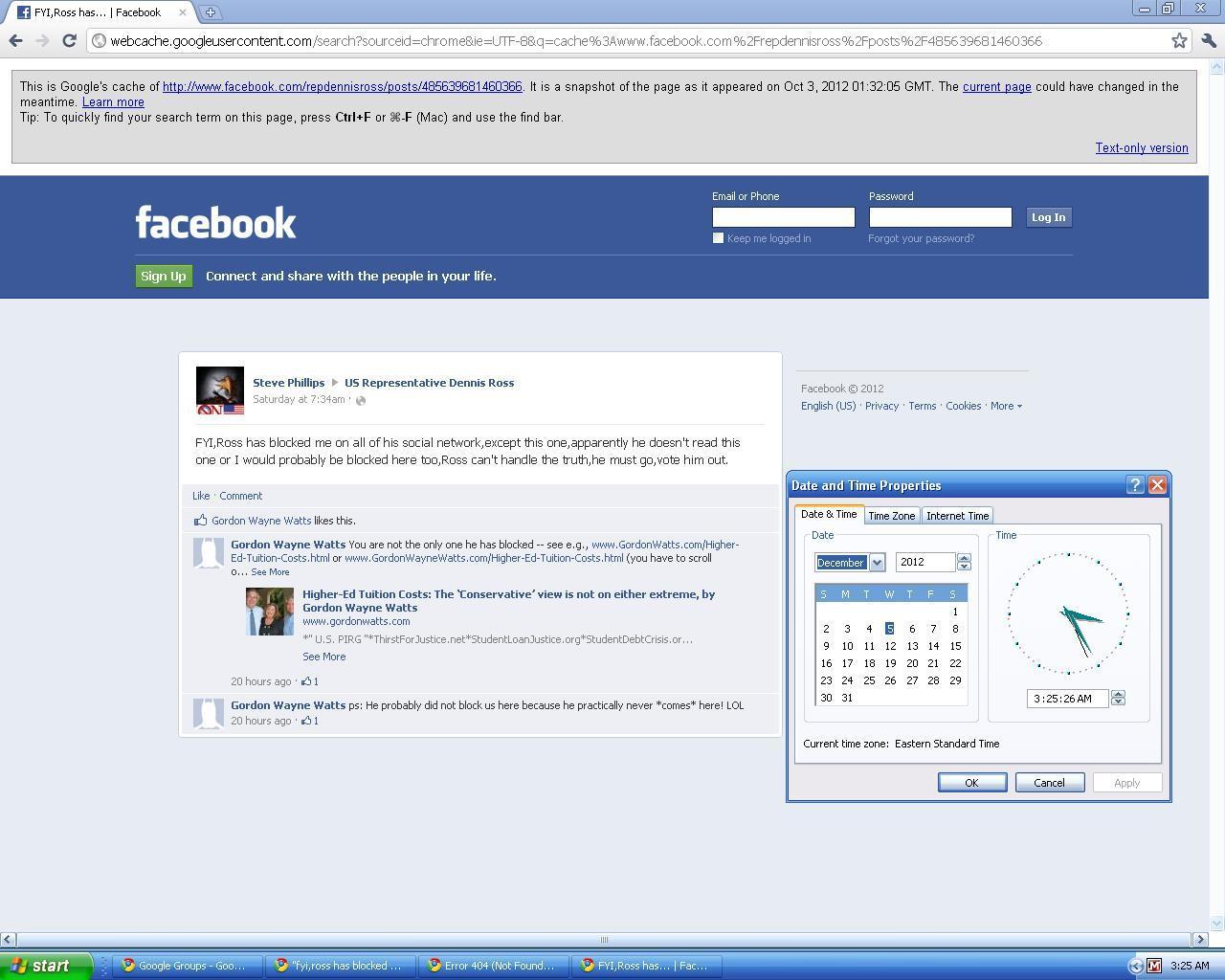Click OK in Date and Time Properties
Image resolution: width=1225 pixels, height=980 pixels.
pyautogui.click(x=971, y=783)
